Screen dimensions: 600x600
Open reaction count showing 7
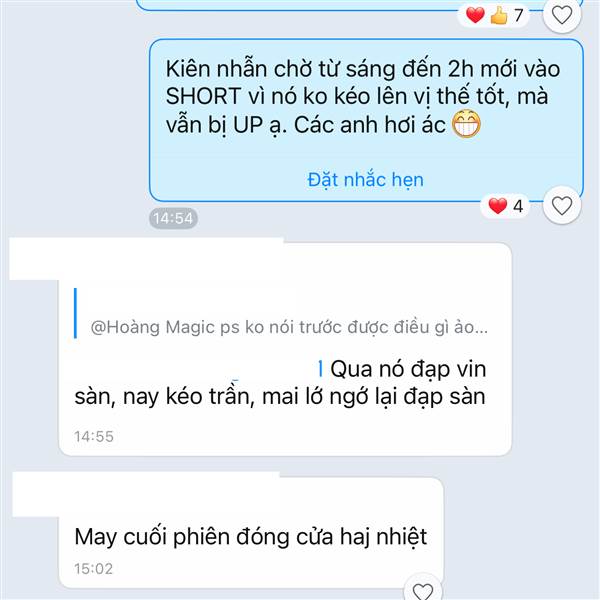pyautogui.click(x=518, y=16)
